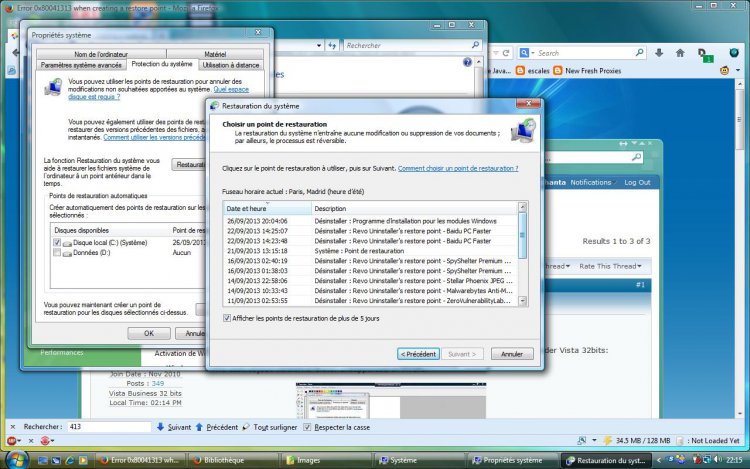Switch to Utilisation à distance tab

(x=231, y=65)
